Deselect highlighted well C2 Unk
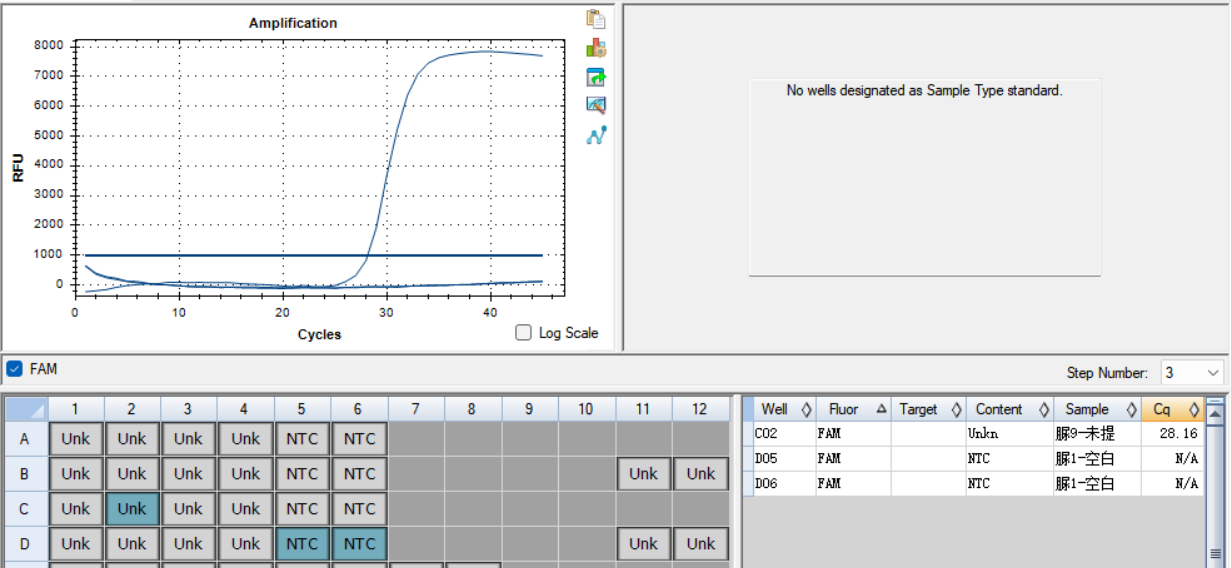 (132, 509)
